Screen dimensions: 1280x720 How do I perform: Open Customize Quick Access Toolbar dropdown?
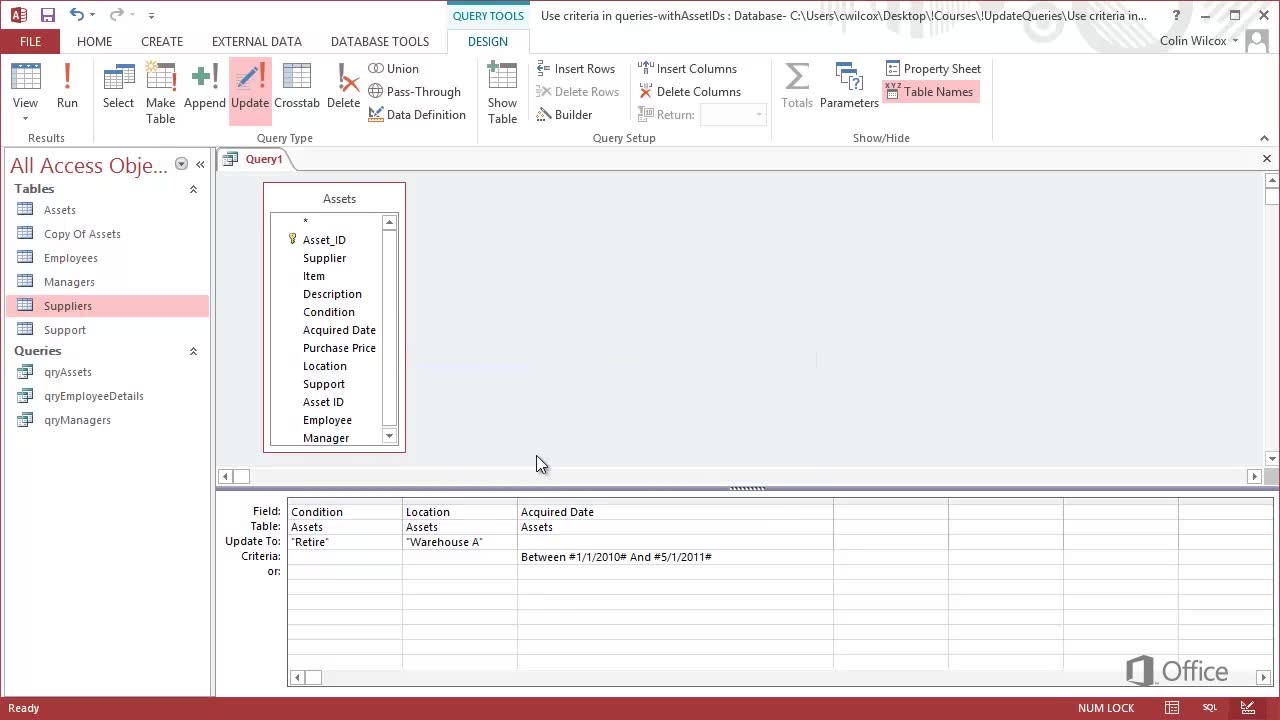pos(151,15)
